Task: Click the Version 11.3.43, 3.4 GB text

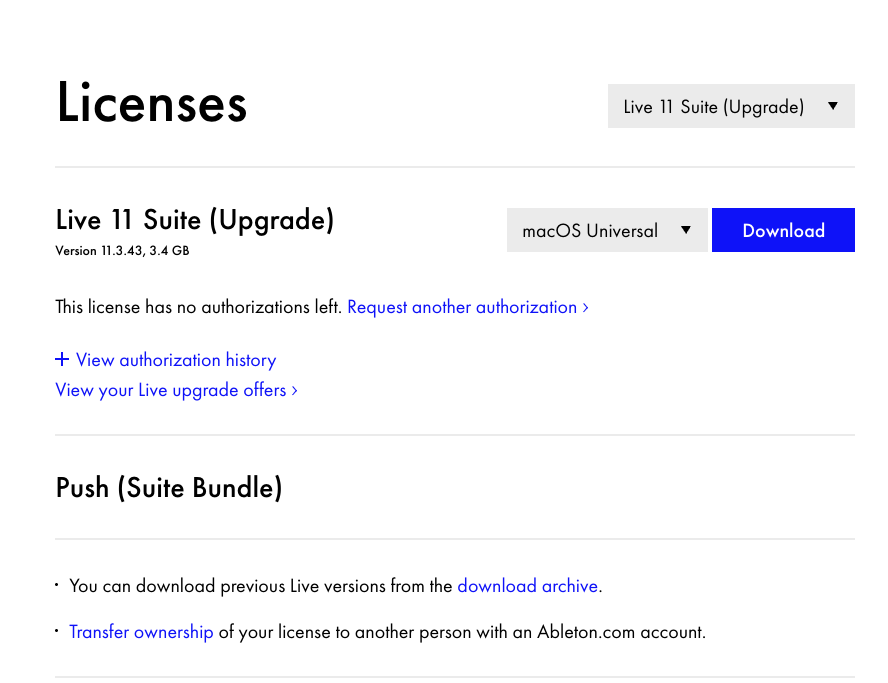Action: point(122,251)
